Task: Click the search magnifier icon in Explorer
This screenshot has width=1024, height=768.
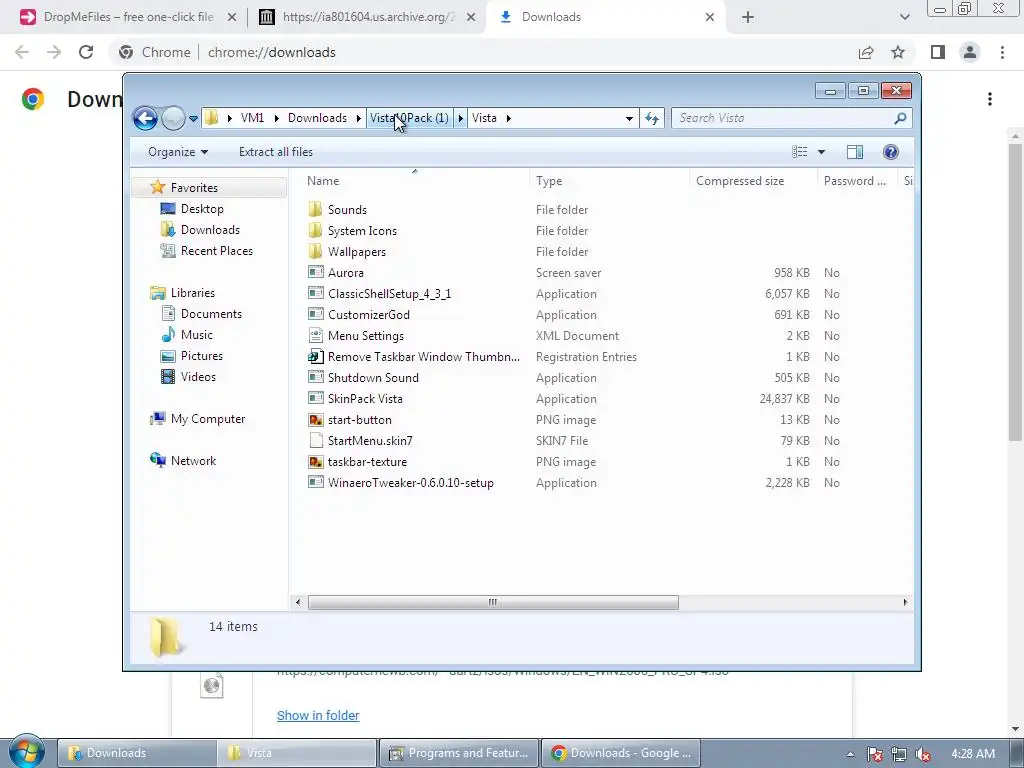Action: point(900,118)
